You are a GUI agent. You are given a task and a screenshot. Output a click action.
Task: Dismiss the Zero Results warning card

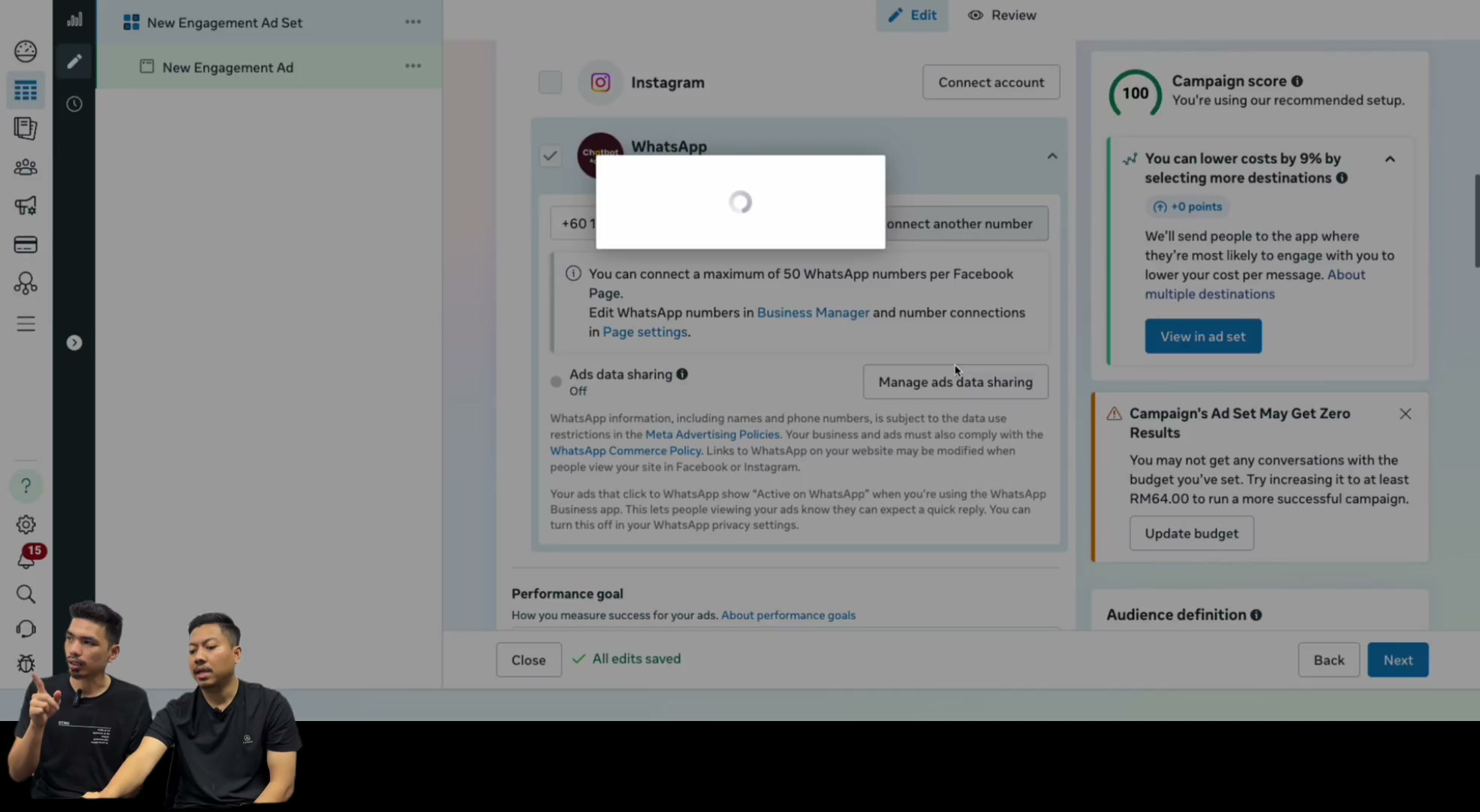click(x=1405, y=414)
